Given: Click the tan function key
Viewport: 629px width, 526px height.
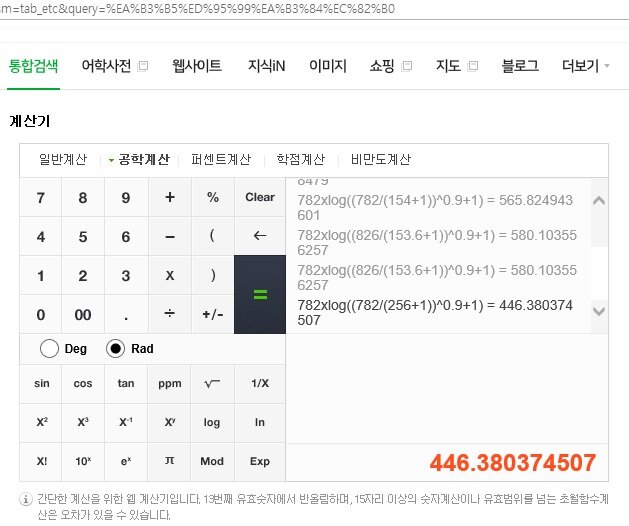Looking at the screenshot, I should [x=126, y=384].
